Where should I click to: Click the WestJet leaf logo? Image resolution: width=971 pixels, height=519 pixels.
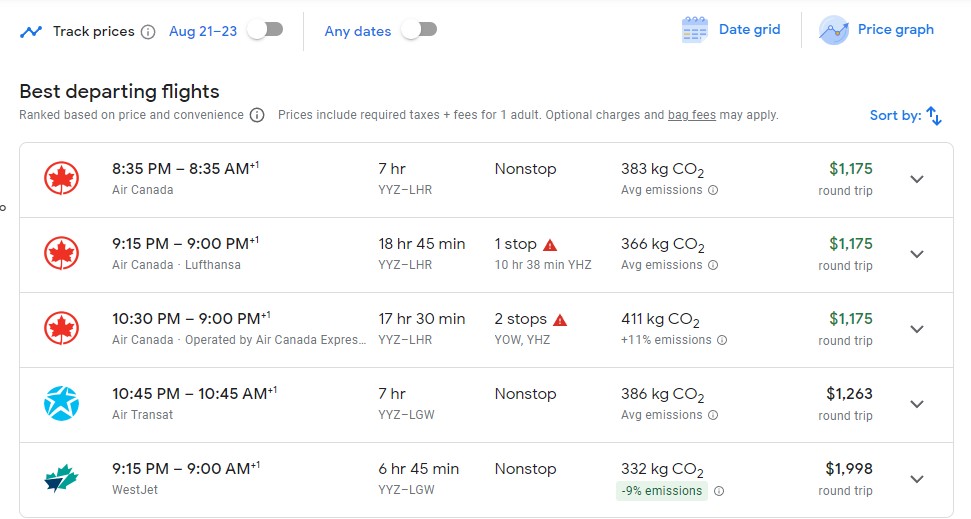(61, 478)
